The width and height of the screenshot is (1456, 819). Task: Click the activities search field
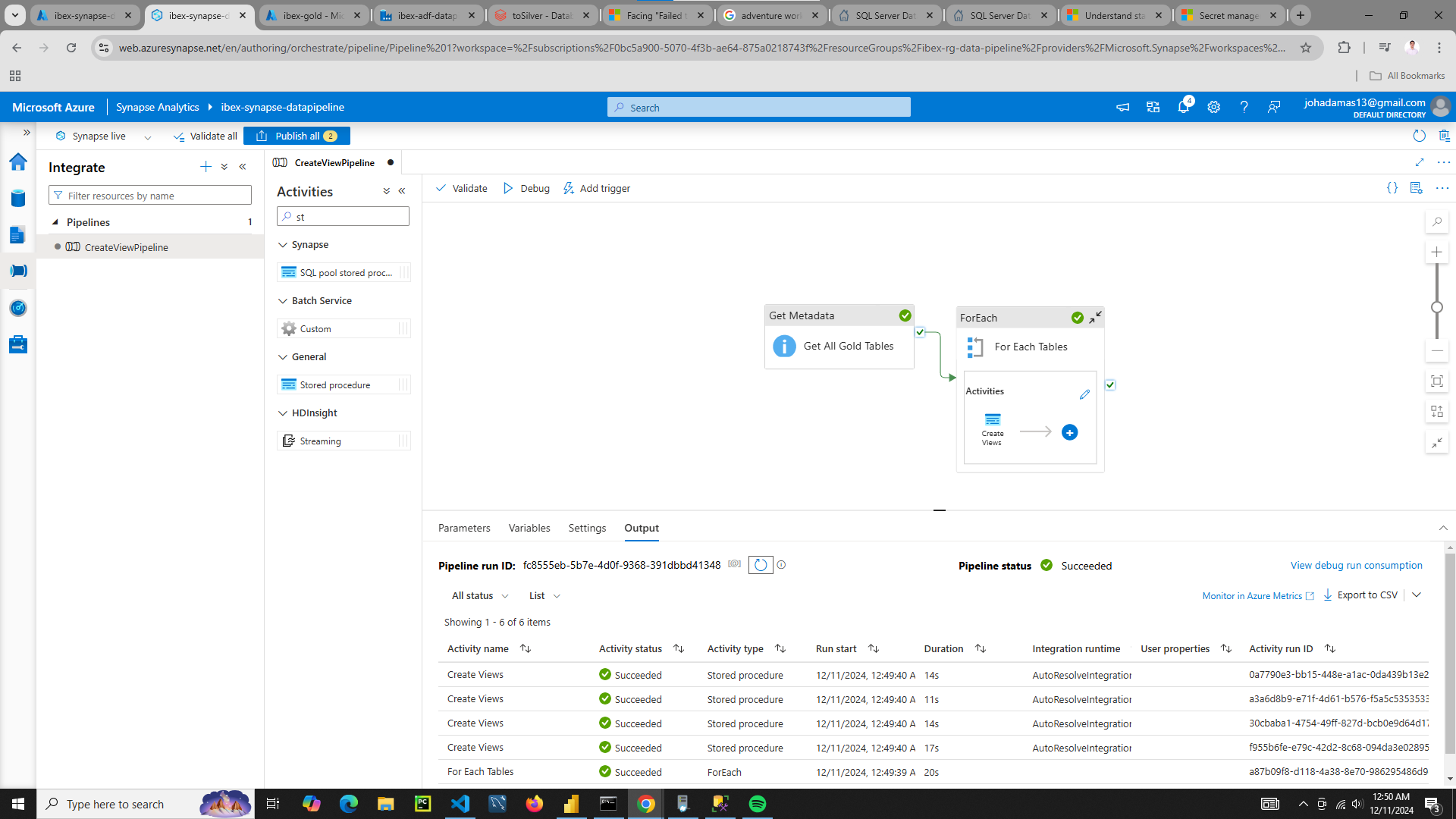(x=343, y=217)
